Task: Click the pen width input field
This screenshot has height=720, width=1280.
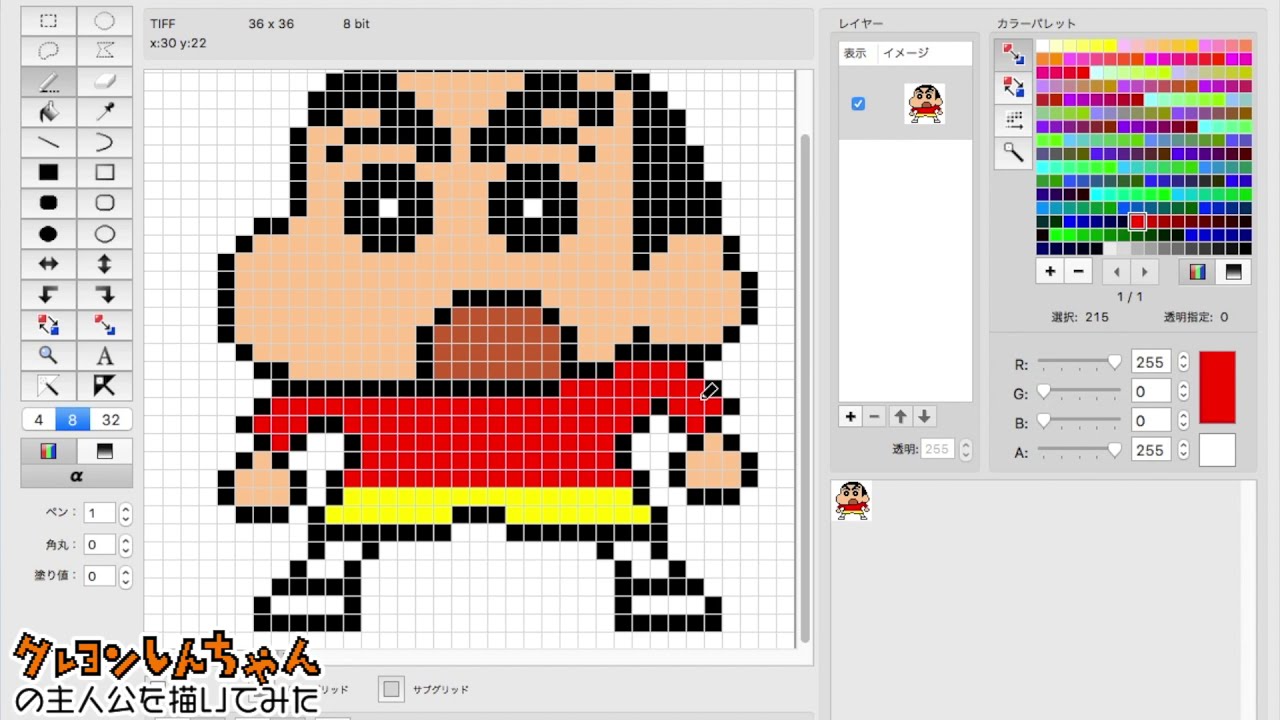Action: coord(99,514)
